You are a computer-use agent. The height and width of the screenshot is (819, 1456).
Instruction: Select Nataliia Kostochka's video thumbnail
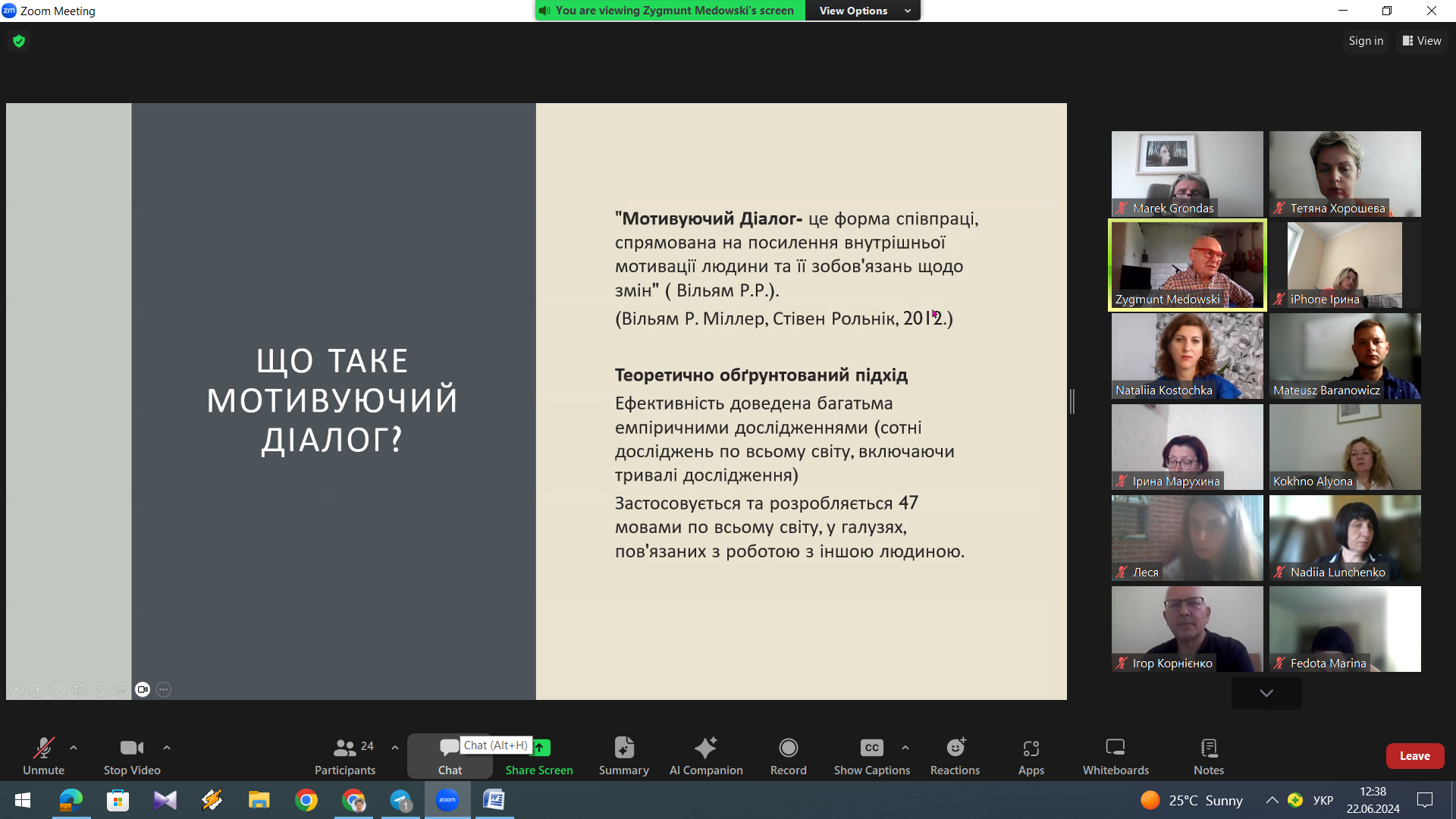[1187, 356]
